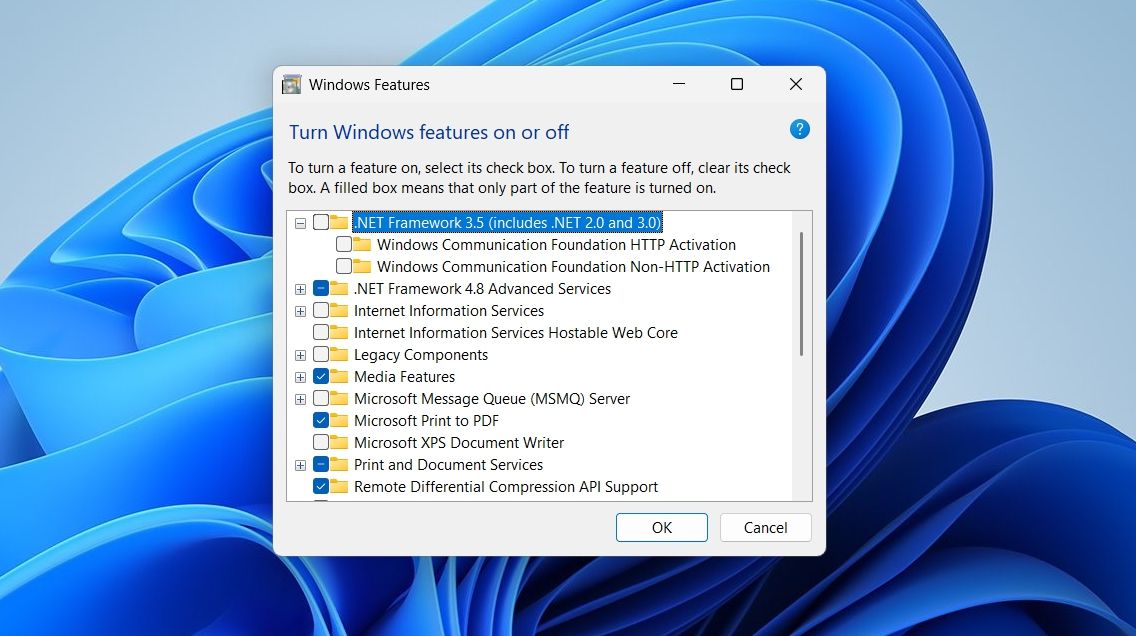The width and height of the screenshot is (1136, 636).
Task: Click the folder icon beside Microsoft Print to PDF
Action: pyautogui.click(x=339, y=420)
